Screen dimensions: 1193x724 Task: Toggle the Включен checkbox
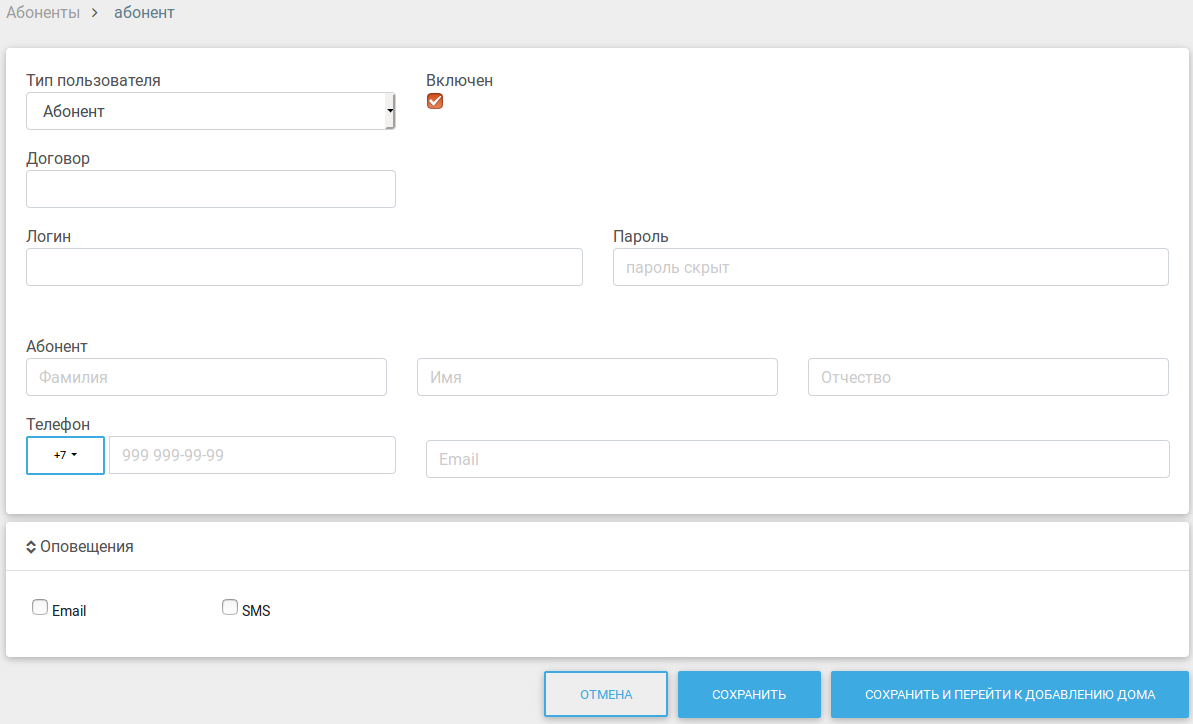click(435, 101)
